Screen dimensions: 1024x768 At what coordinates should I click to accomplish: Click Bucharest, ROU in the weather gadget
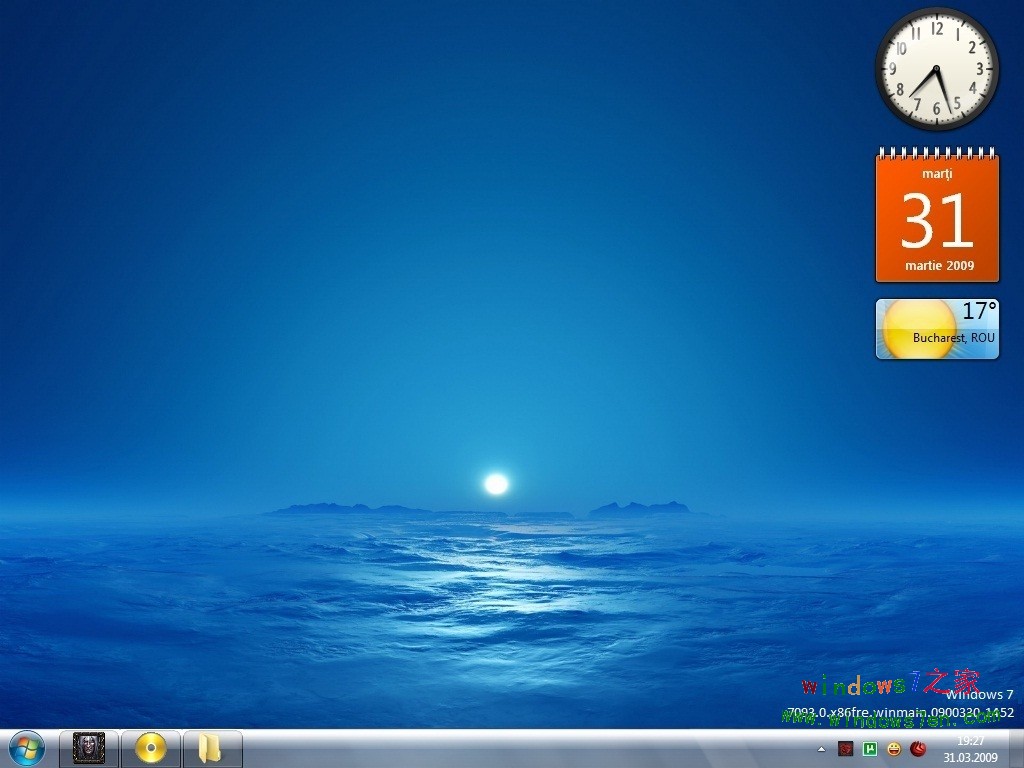(x=953, y=338)
